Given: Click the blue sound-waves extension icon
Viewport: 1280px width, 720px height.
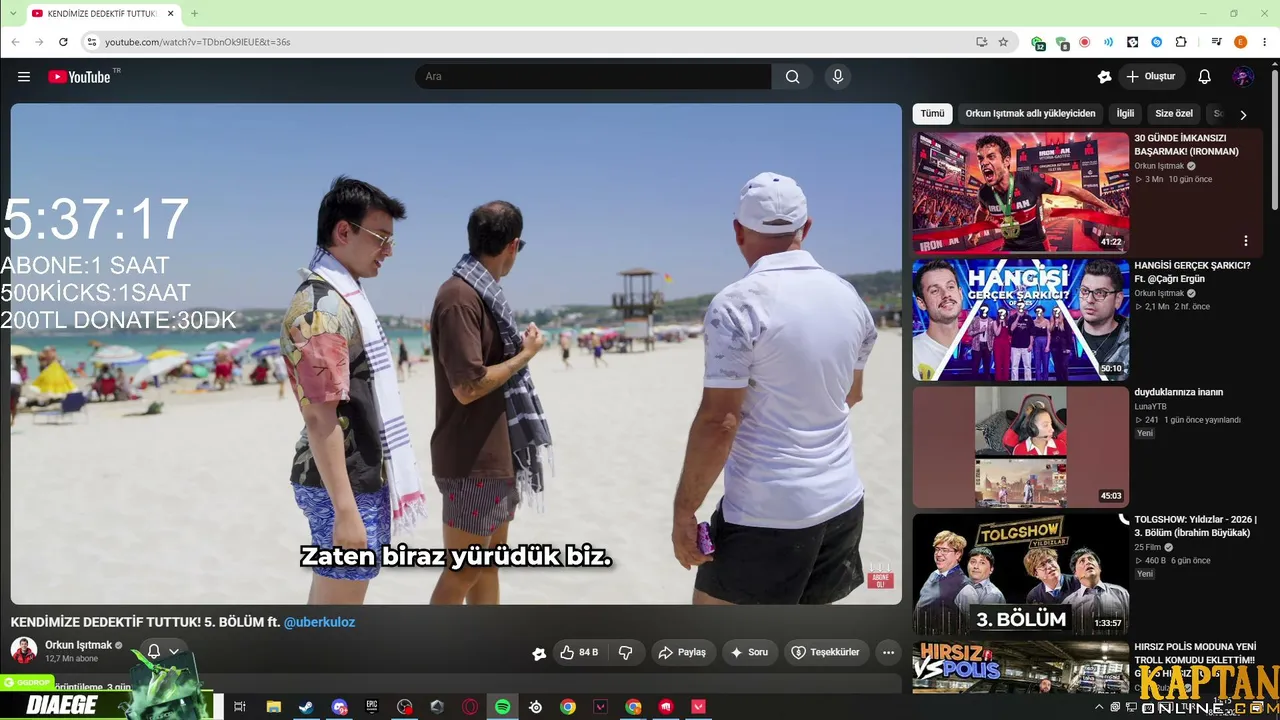Looking at the screenshot, I should [x=1108, y=42].
